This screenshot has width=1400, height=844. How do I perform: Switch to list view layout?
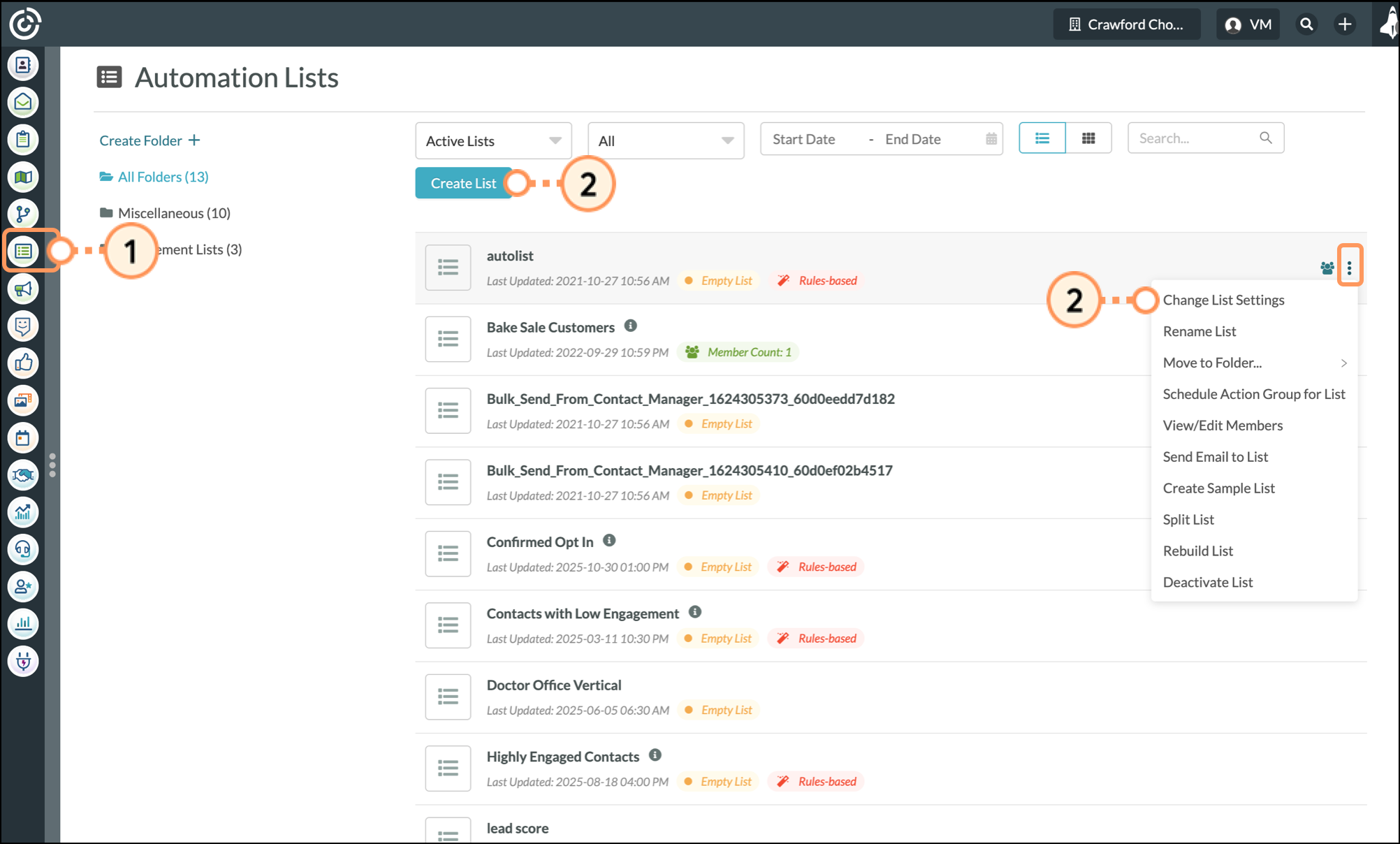coord(1042,138)
